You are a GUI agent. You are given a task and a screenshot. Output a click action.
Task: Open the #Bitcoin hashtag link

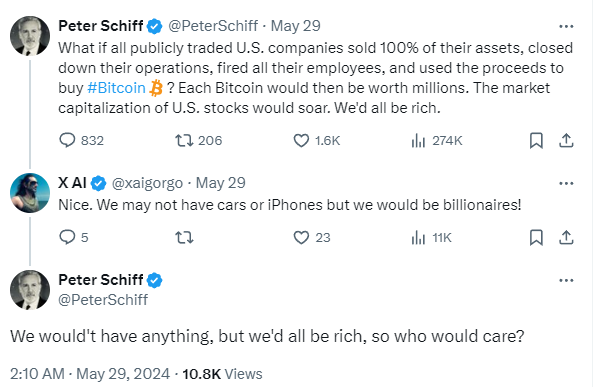[116, 88]
